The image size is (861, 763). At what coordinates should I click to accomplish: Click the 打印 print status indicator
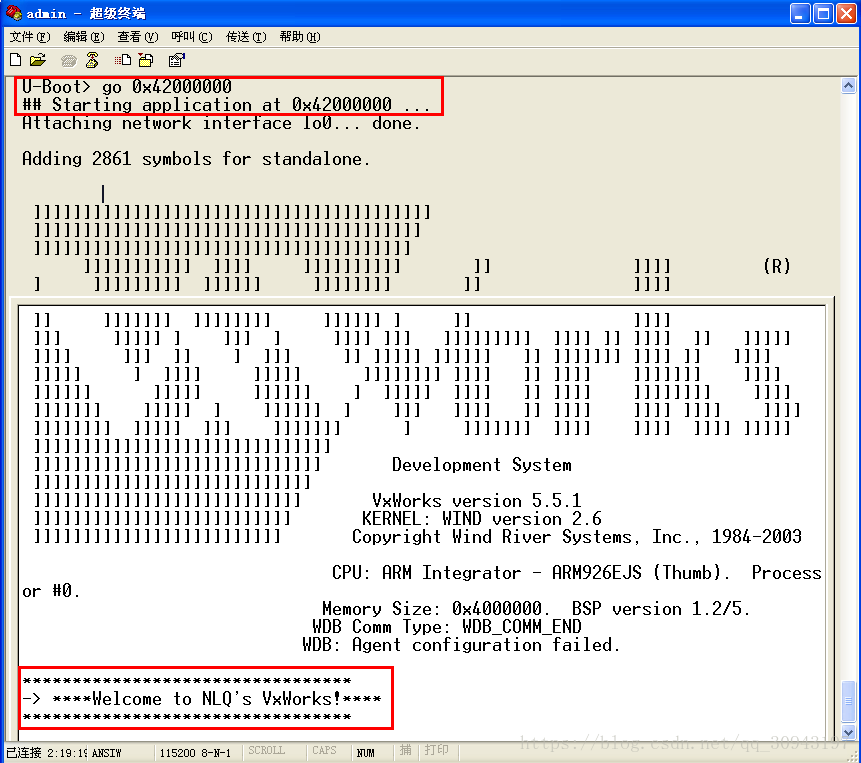pyautogui.click(x=437, y=750)
